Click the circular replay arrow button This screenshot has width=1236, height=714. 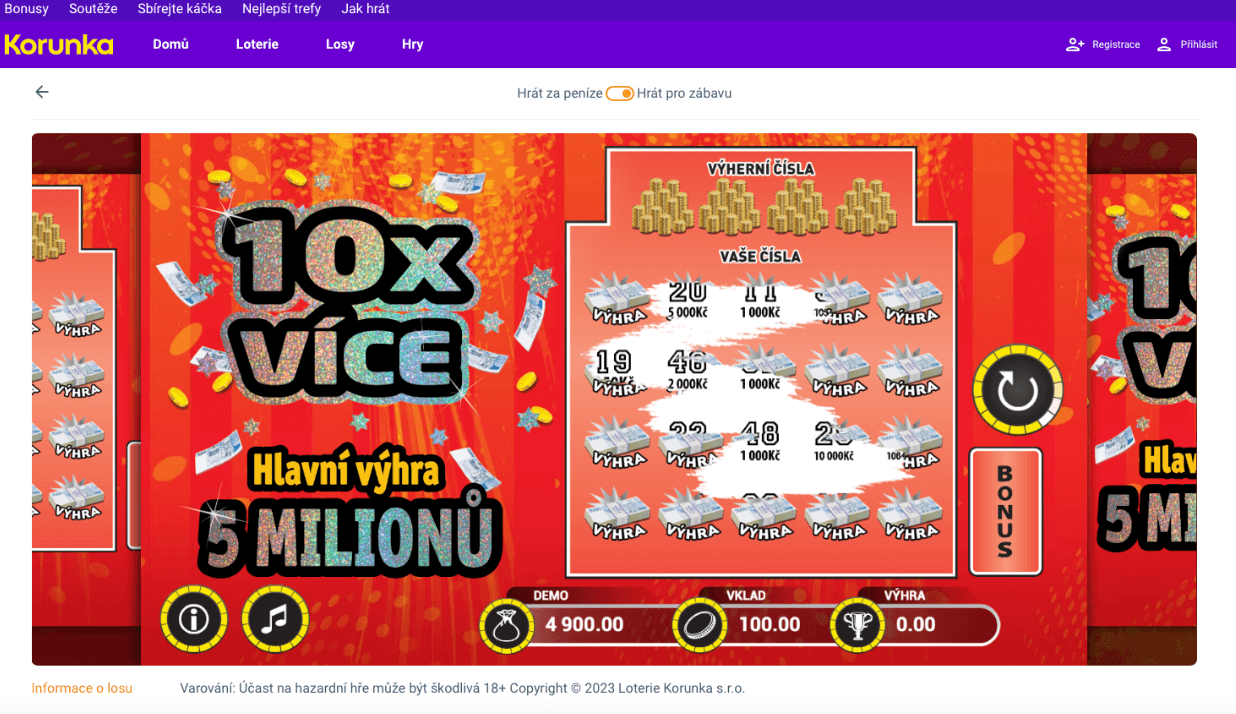pyautogui.click(x=1018, y=390)
